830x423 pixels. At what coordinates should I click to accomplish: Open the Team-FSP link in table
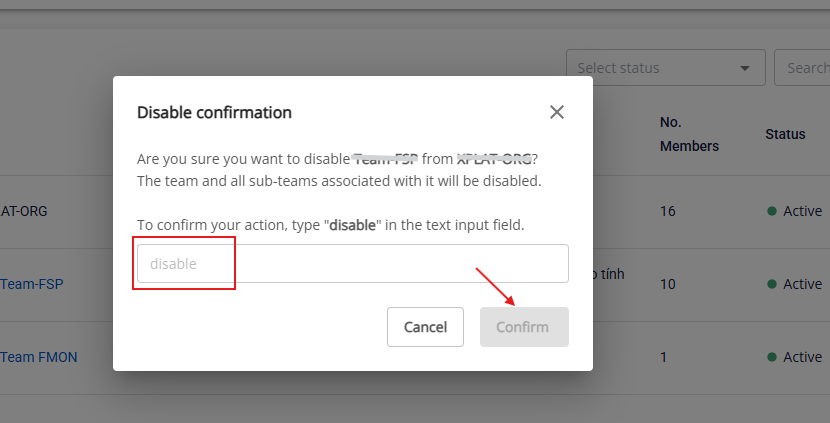pos(32,284)
